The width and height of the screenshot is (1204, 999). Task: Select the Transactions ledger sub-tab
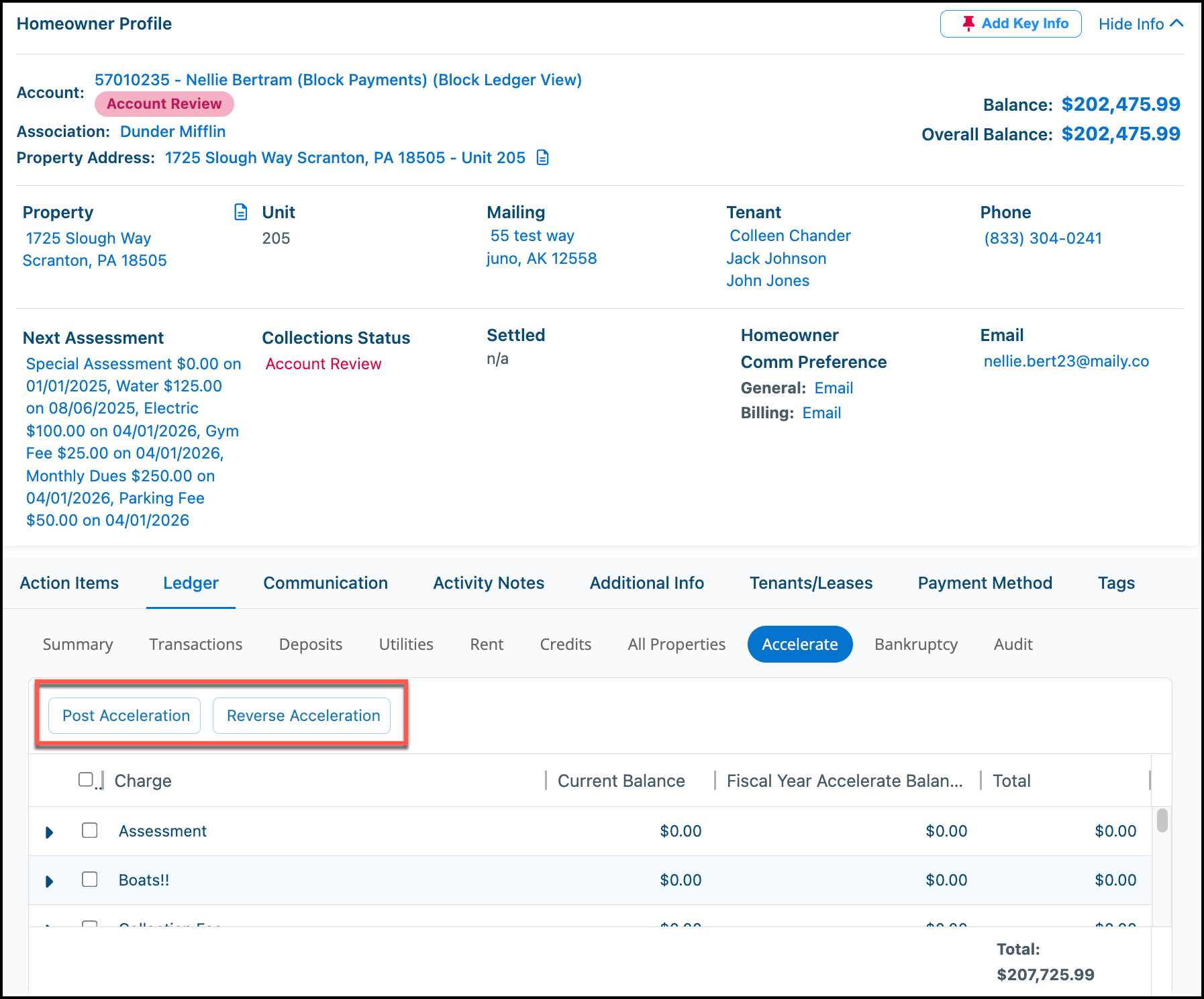click(x=195, y=645)
